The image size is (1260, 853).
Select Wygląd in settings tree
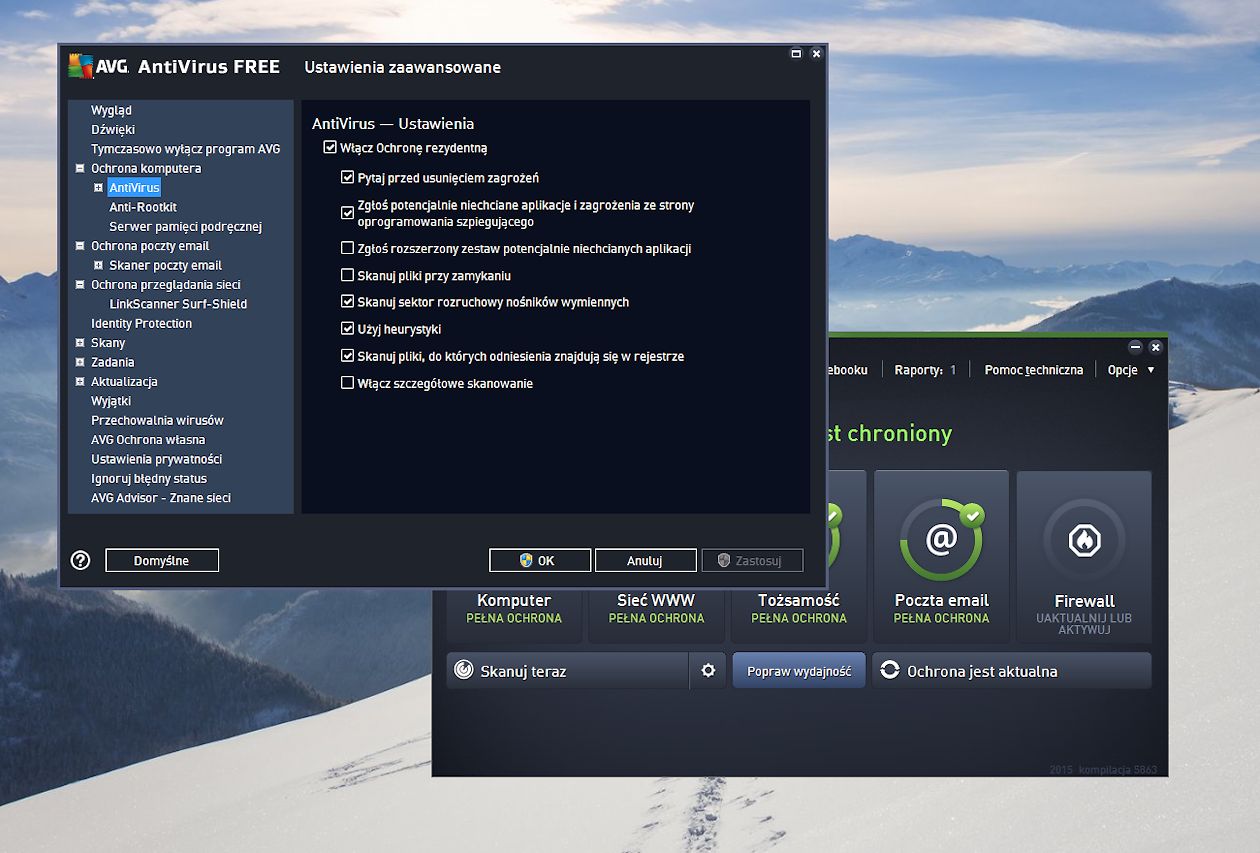point(111,110)
